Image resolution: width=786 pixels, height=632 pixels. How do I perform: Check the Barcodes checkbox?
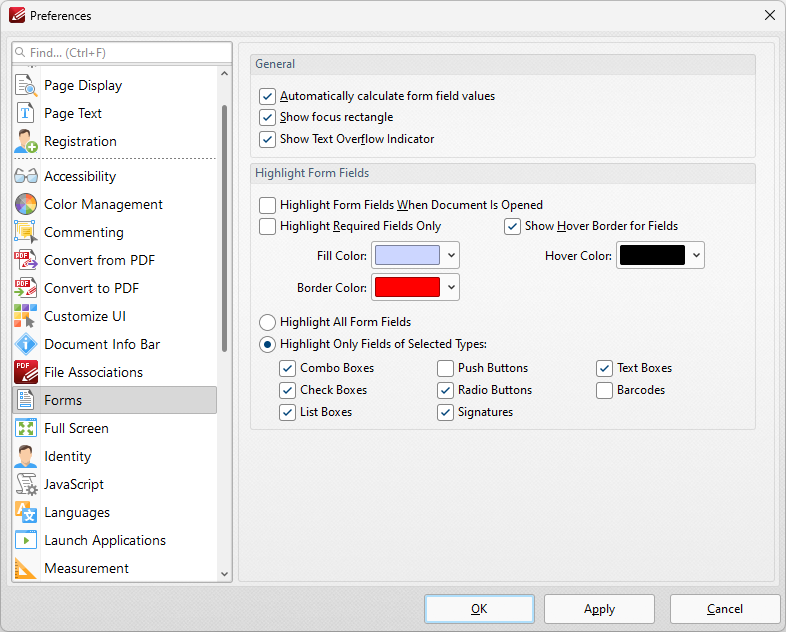[x=605, y=390]
